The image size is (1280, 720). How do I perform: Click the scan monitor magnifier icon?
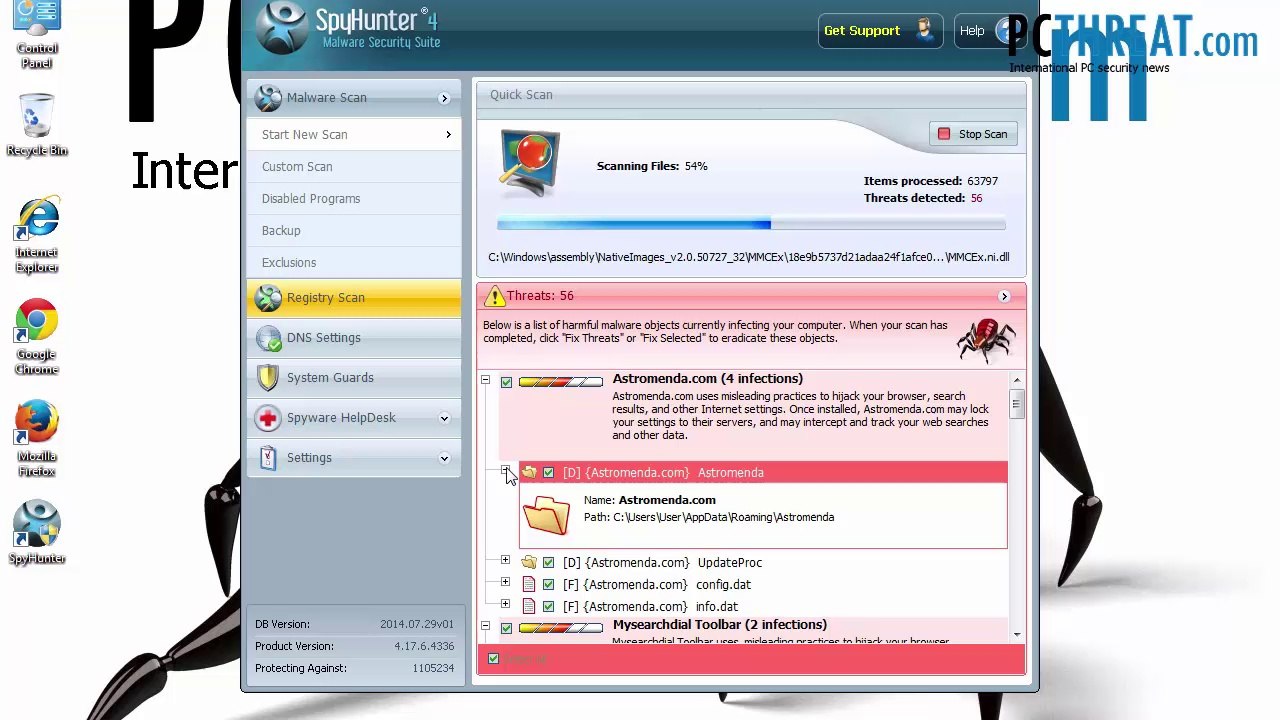tap(529, 163)
